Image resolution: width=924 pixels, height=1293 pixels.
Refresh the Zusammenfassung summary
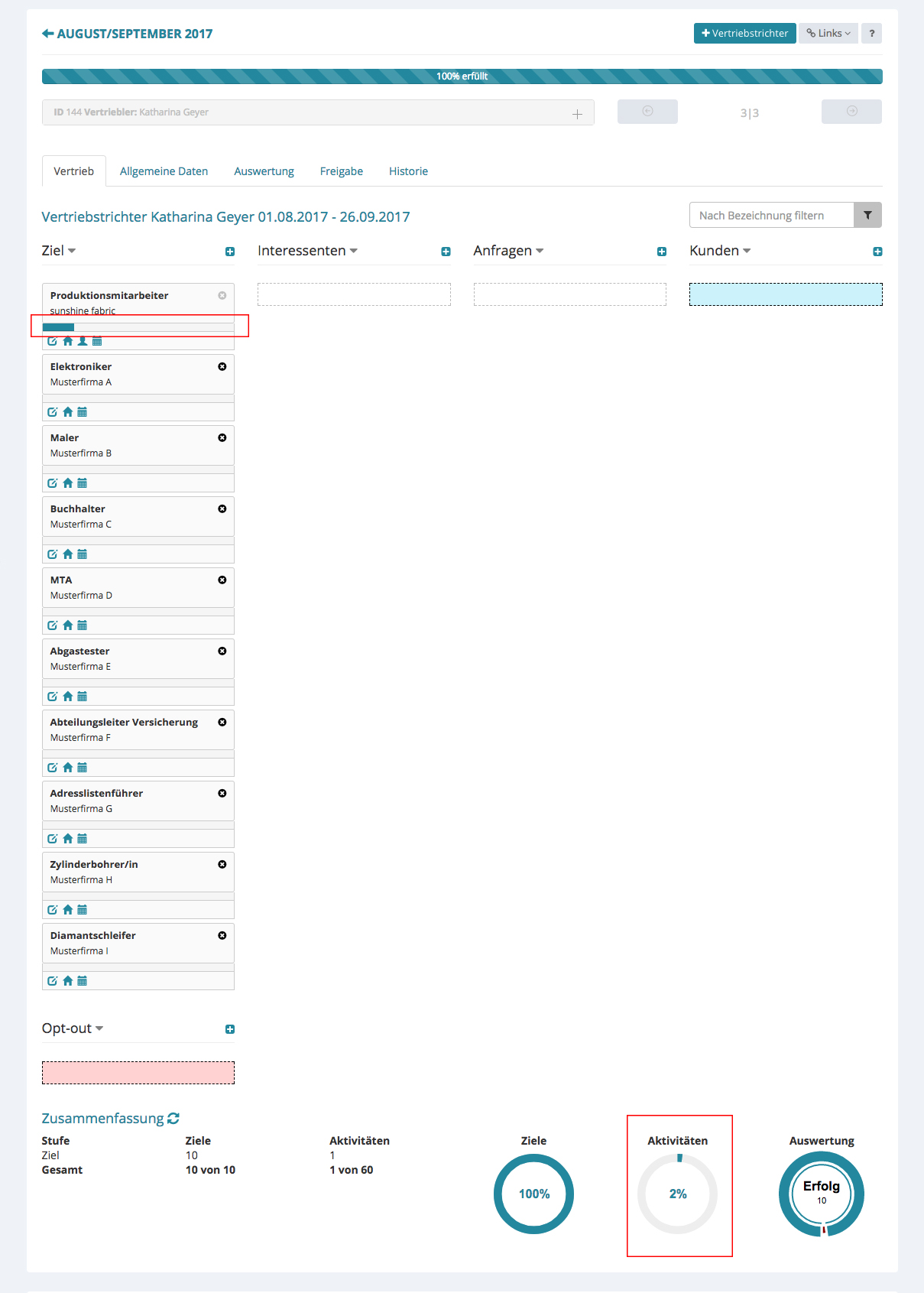coord(173,1119)
